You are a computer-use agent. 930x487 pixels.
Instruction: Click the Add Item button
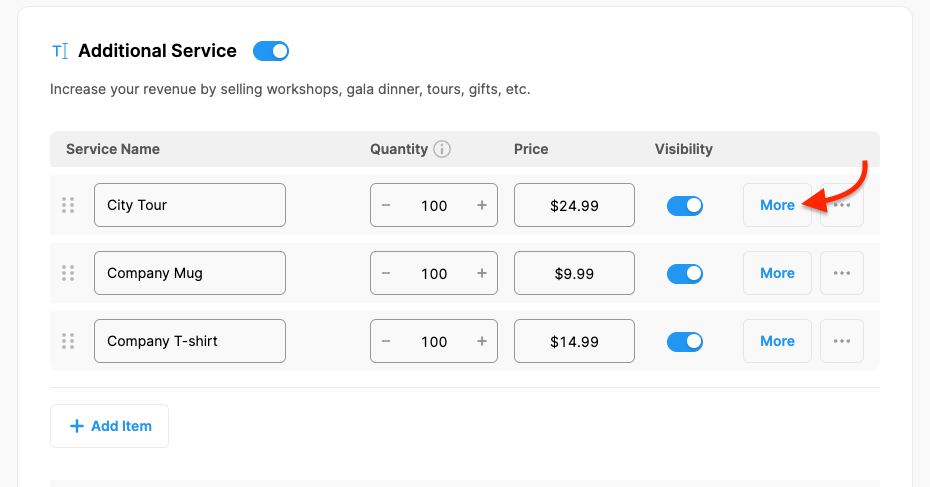click(x=110, y=426)
